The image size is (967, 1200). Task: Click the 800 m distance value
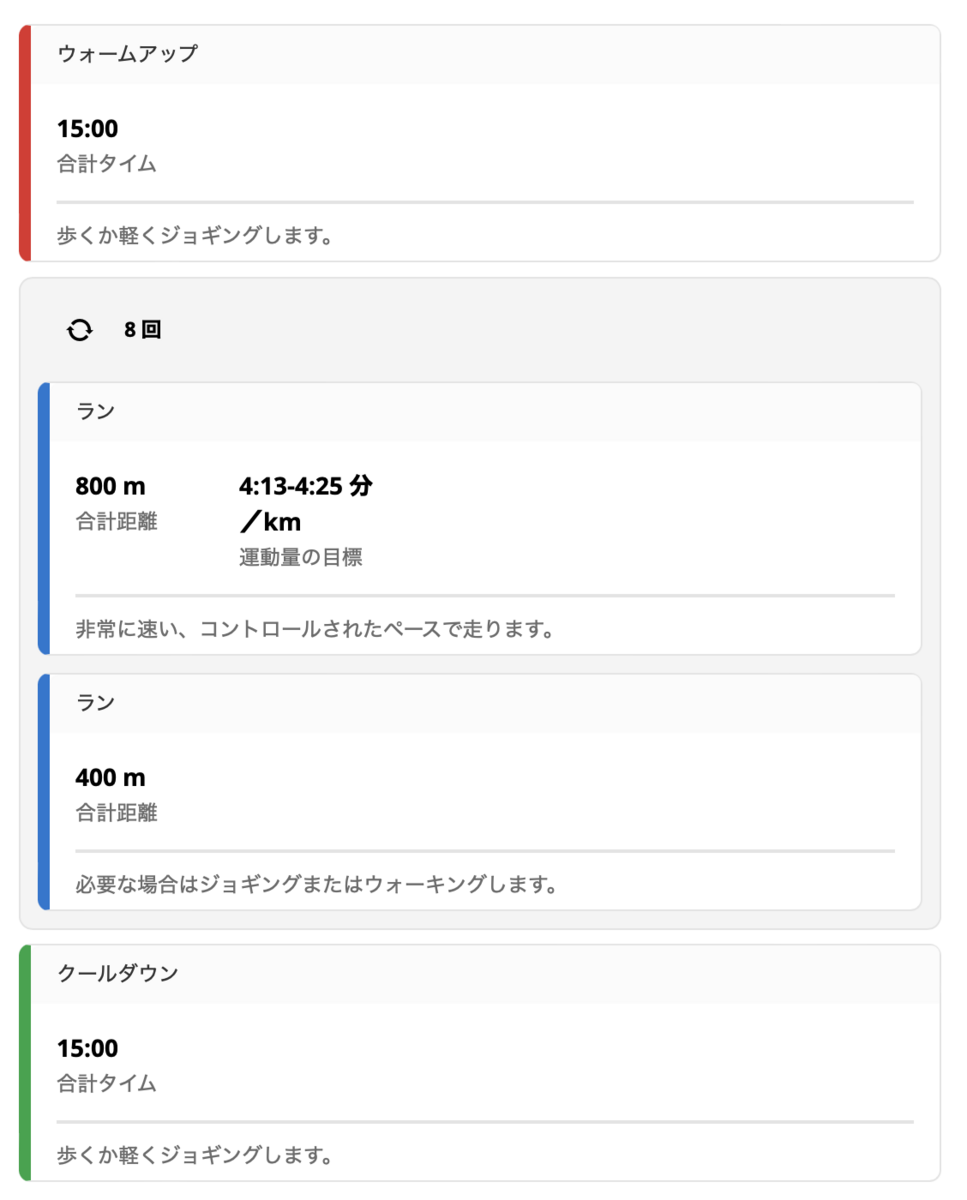[x=110, y=487]
